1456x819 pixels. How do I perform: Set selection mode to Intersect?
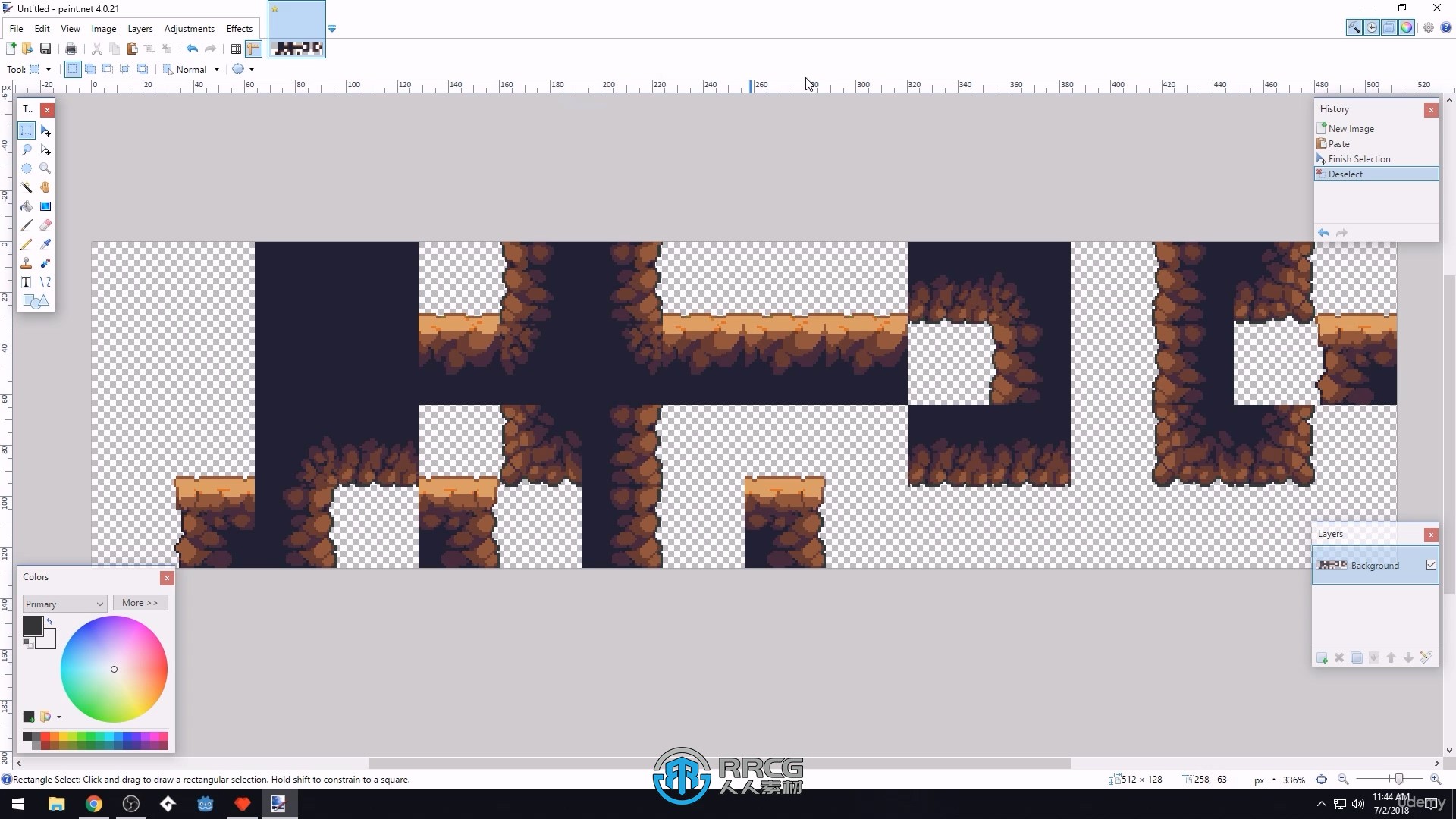pos(125,69)
